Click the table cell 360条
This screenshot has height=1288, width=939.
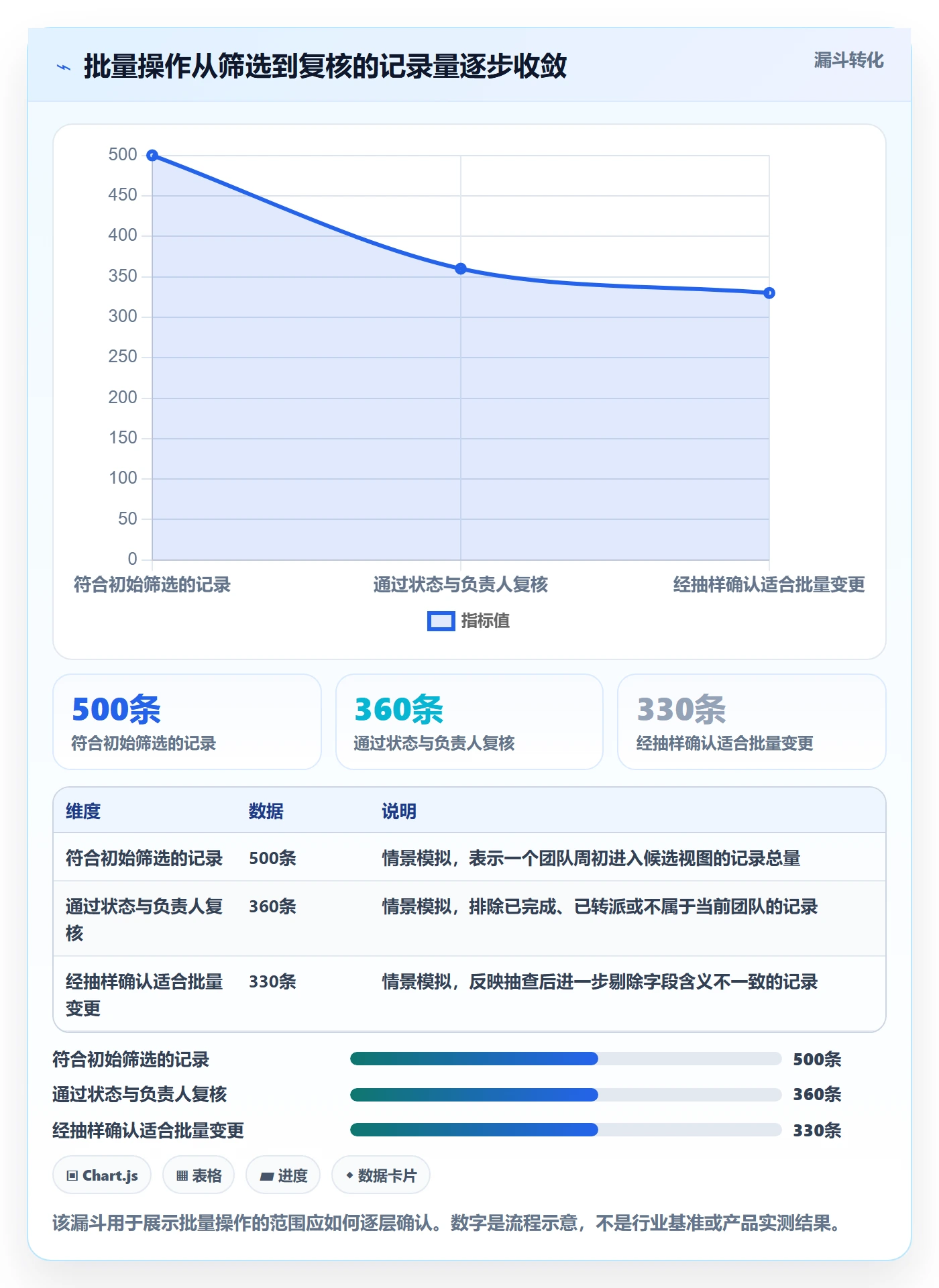(x=273, y=907)
